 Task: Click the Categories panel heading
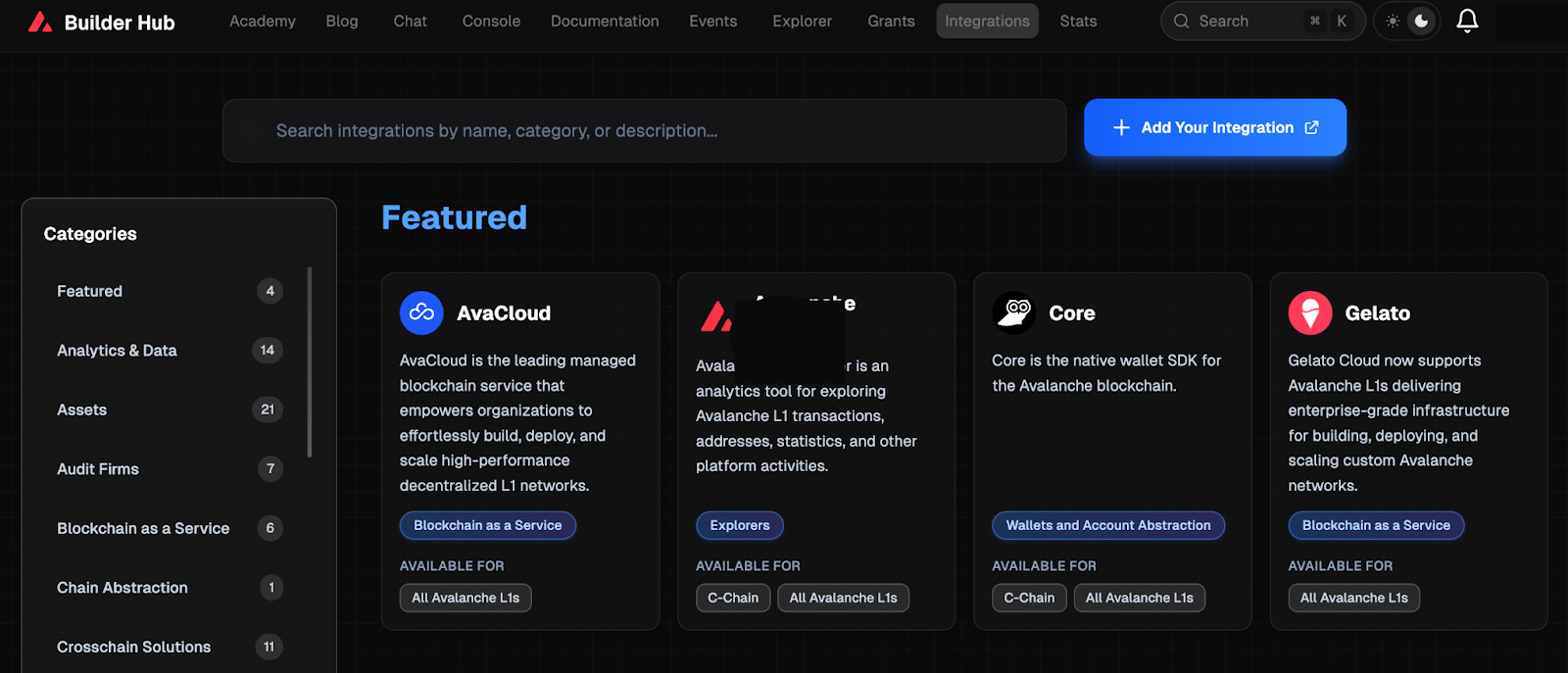(90, 234)
